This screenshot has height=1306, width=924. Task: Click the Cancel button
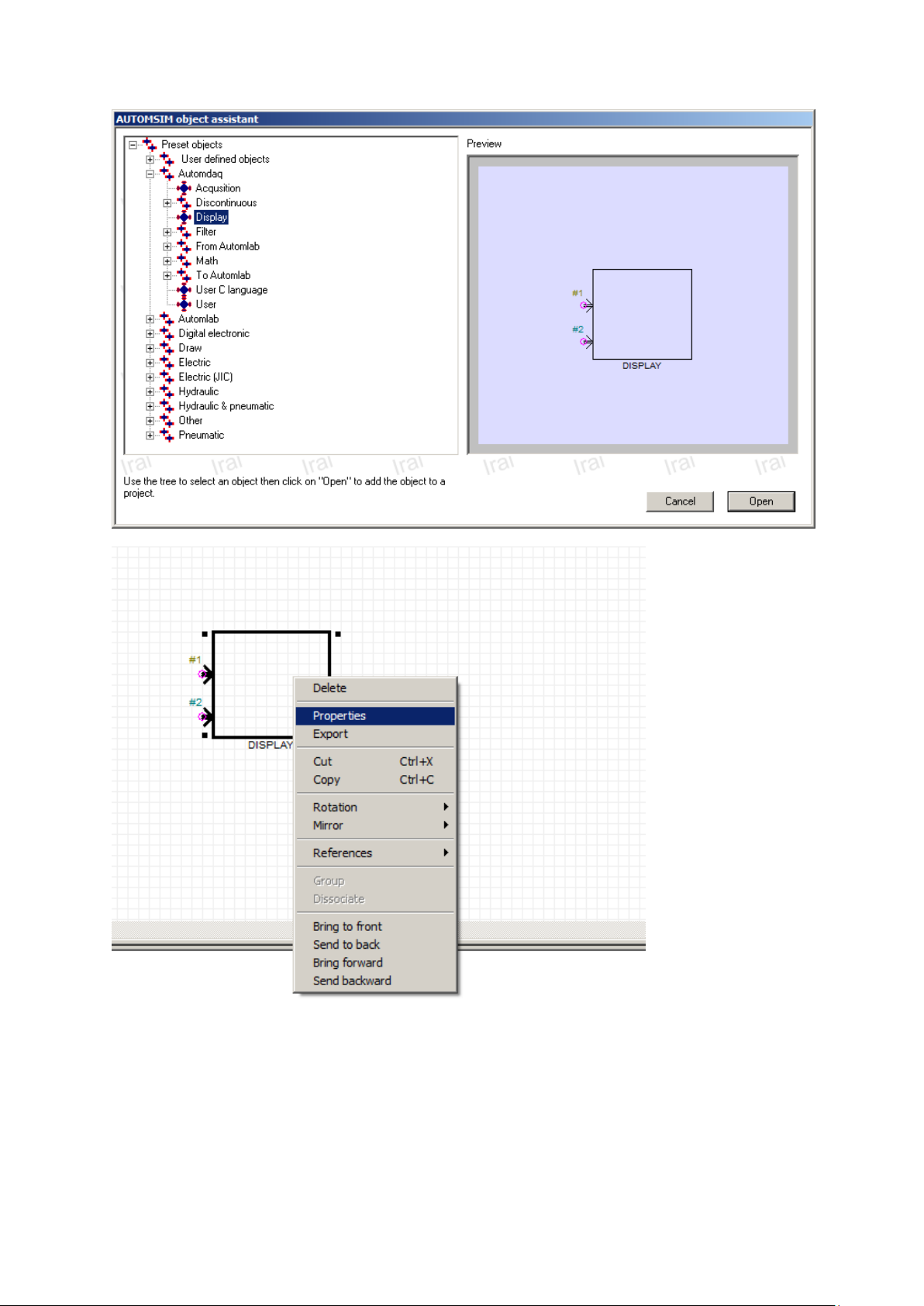(680, 501)
